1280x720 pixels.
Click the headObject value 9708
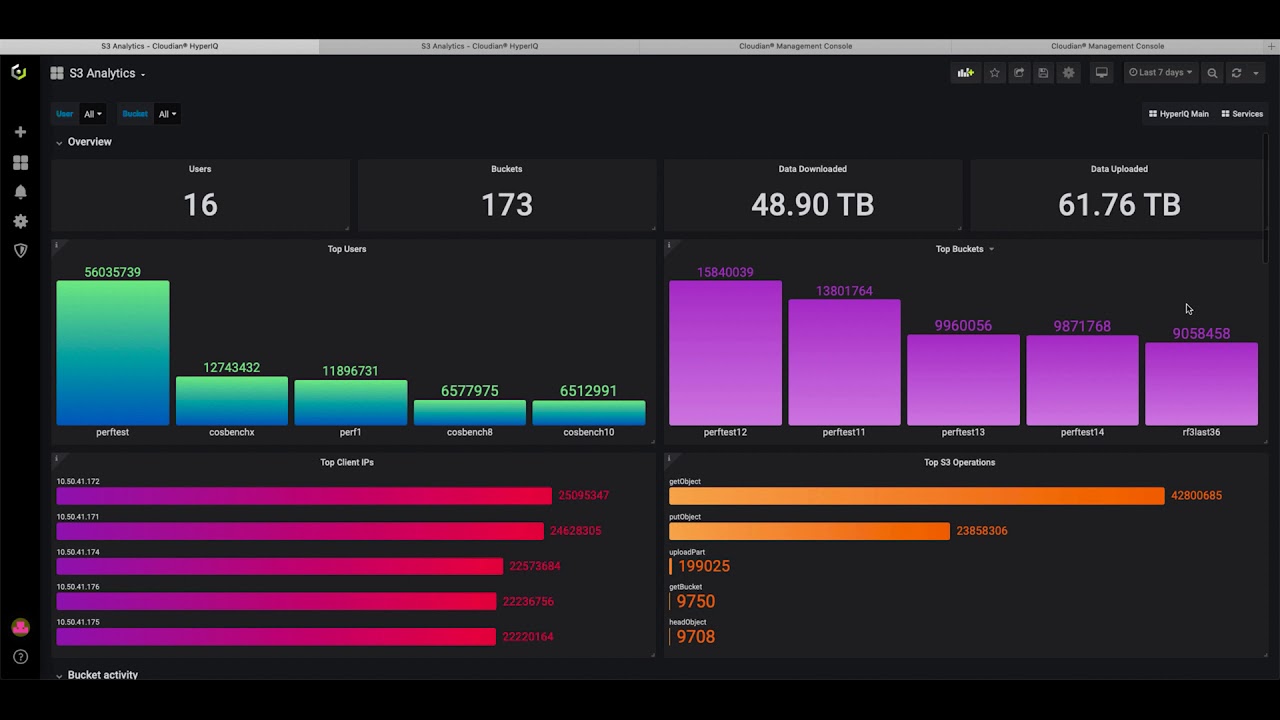tap(695, 636)
